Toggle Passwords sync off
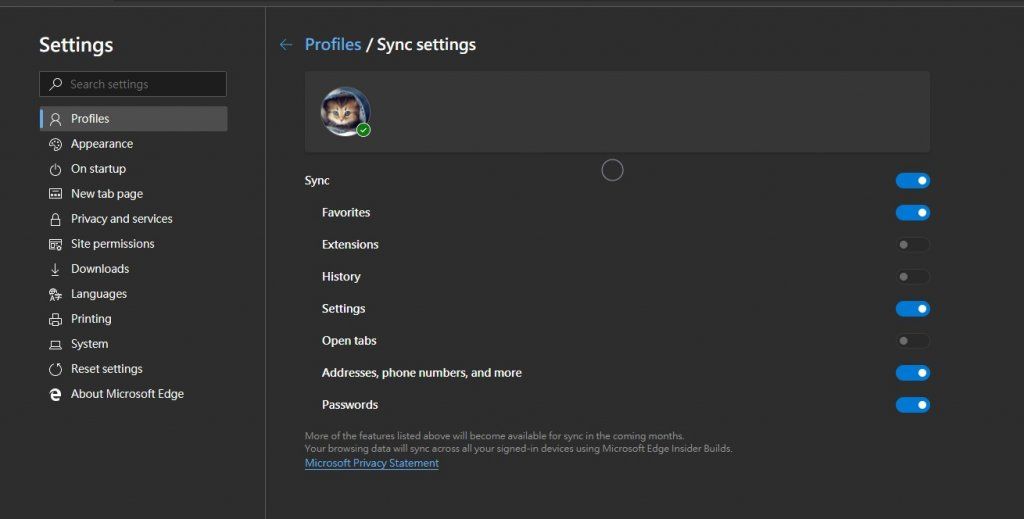This screenshot has height=519, width=1024. pos(912,405)
